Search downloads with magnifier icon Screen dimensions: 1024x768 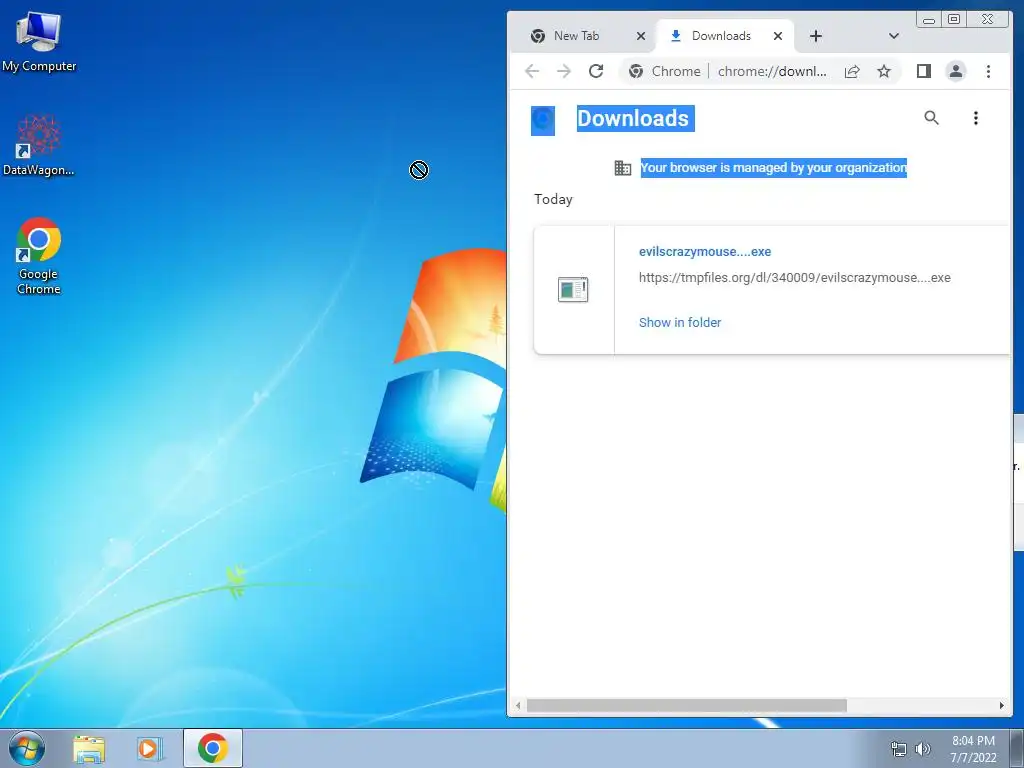931,118
